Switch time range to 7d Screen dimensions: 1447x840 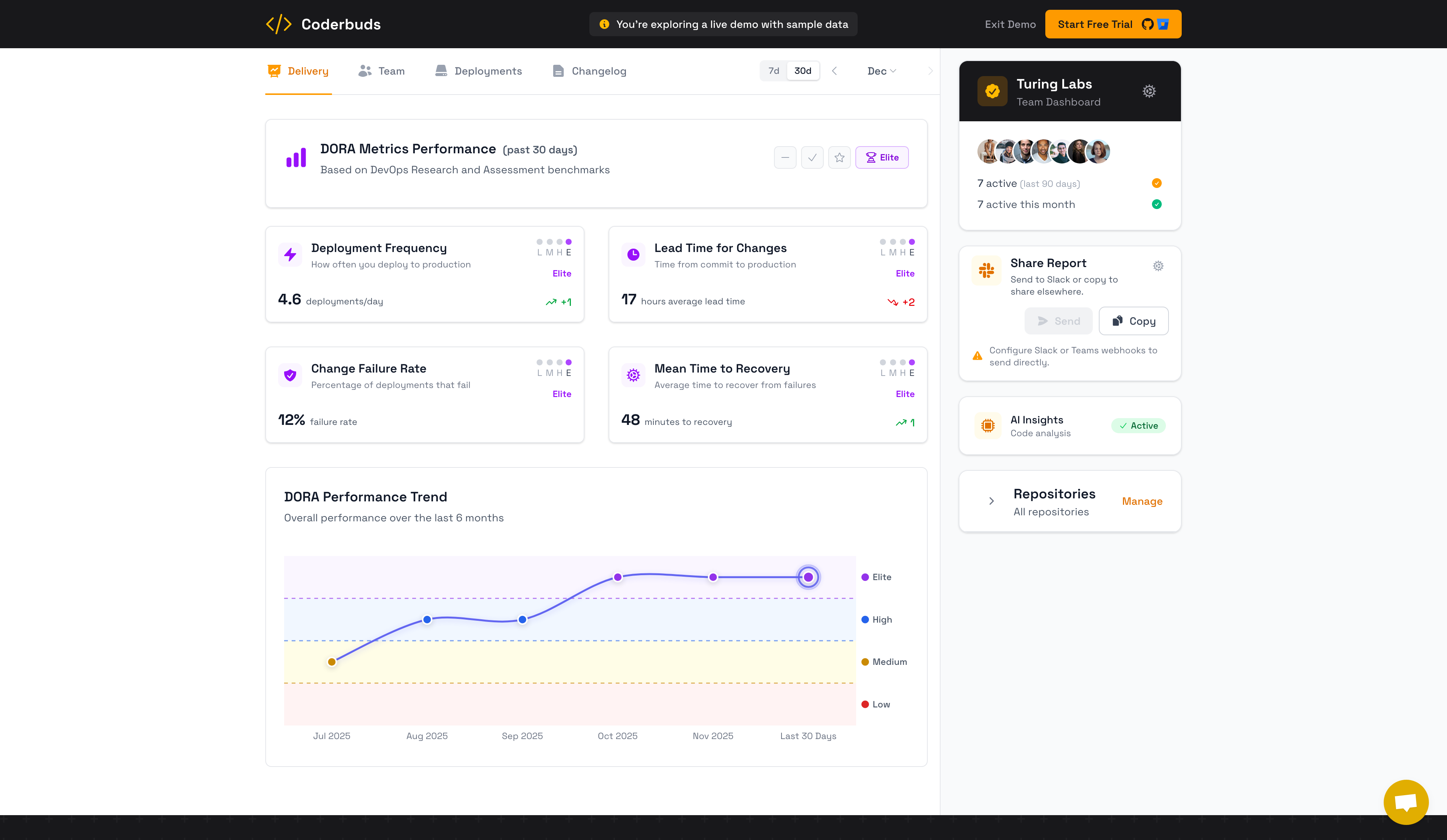(x=774, y=71)
